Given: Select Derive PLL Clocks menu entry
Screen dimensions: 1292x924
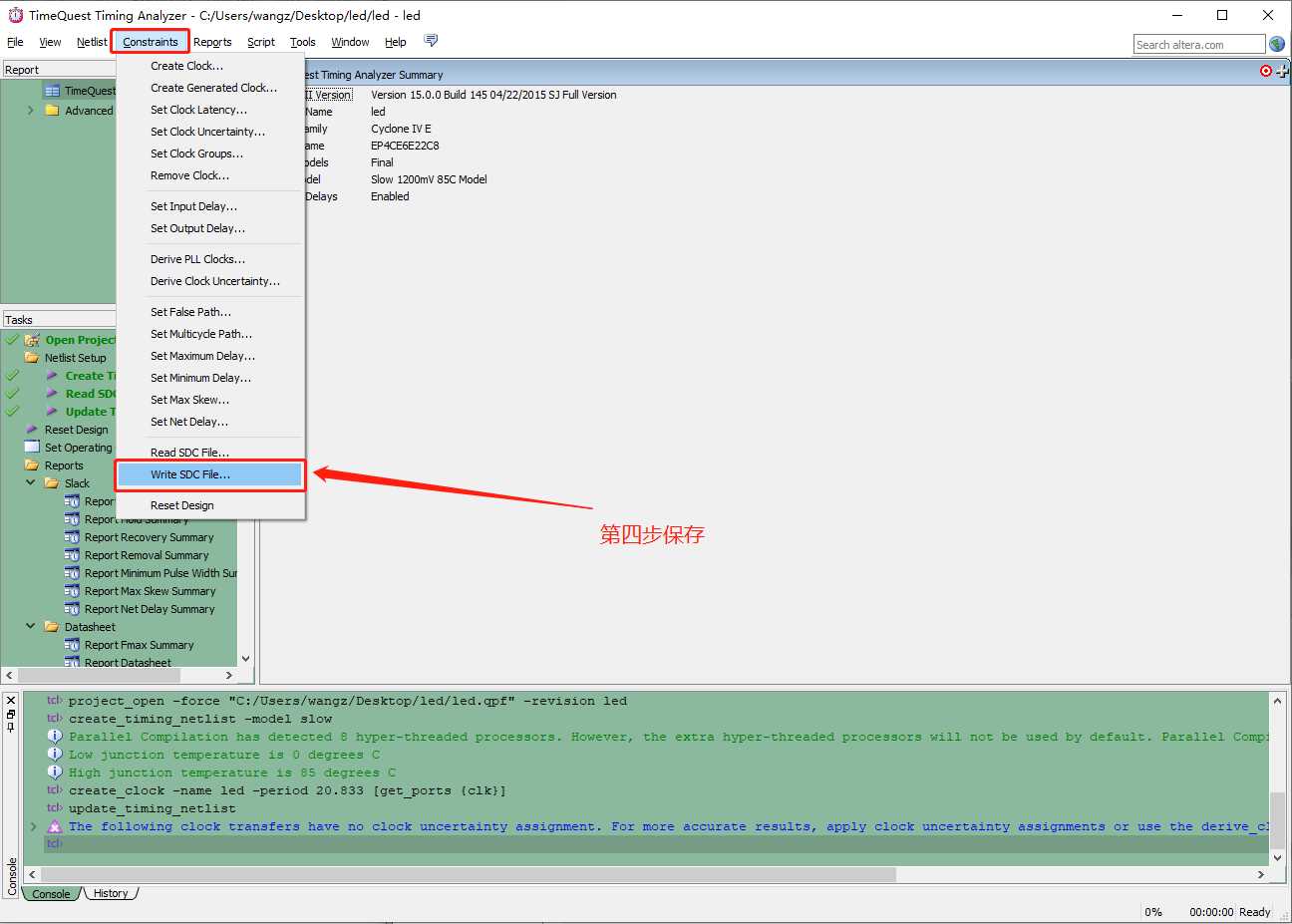Looking at the screenshot, I should [210, 259].
